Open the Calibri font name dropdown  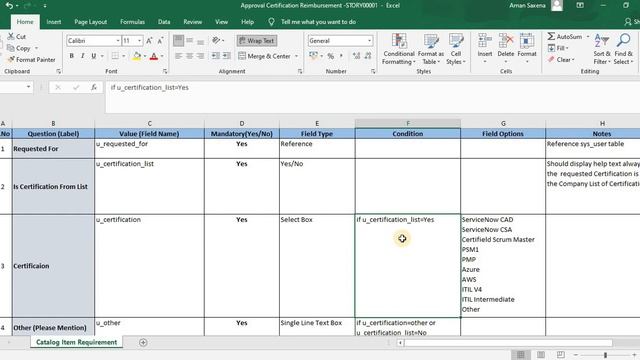click(118, 41)
